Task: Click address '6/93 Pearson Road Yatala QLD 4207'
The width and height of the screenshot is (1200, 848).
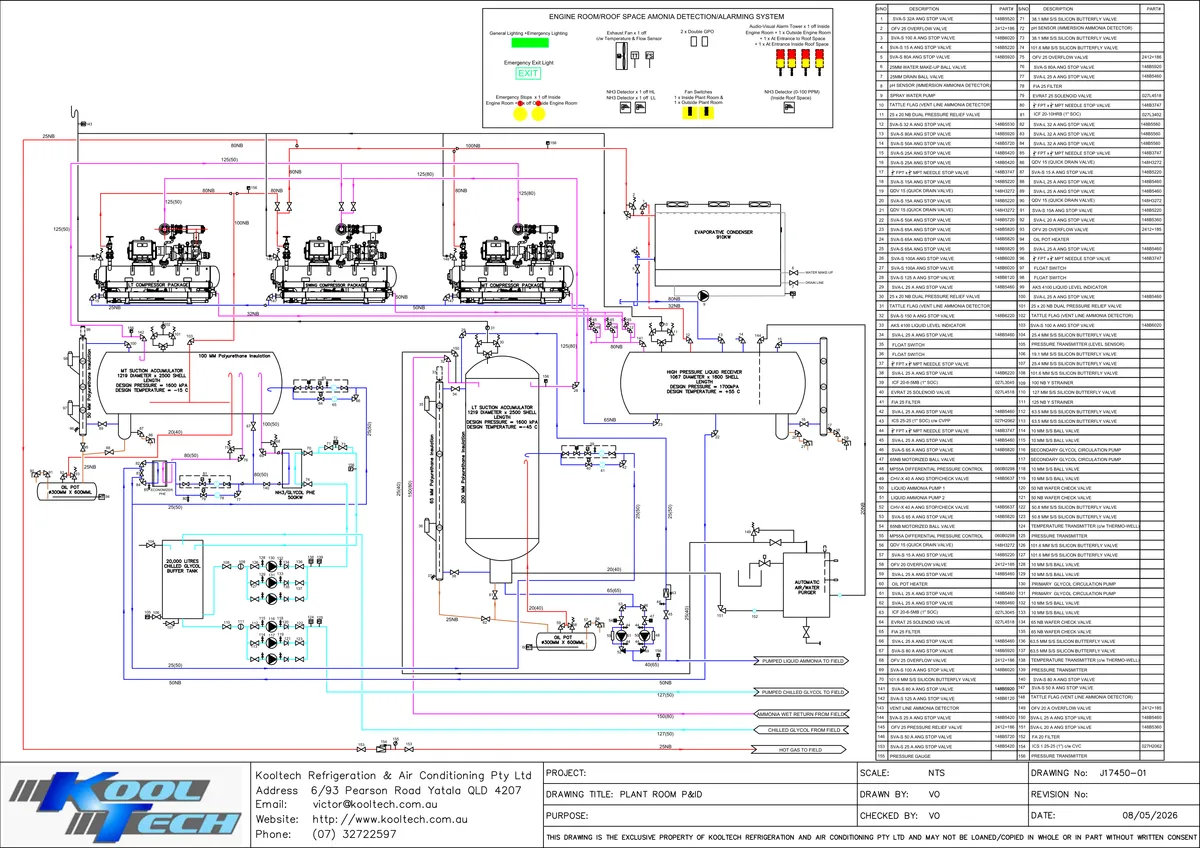Action: point(417,790)
